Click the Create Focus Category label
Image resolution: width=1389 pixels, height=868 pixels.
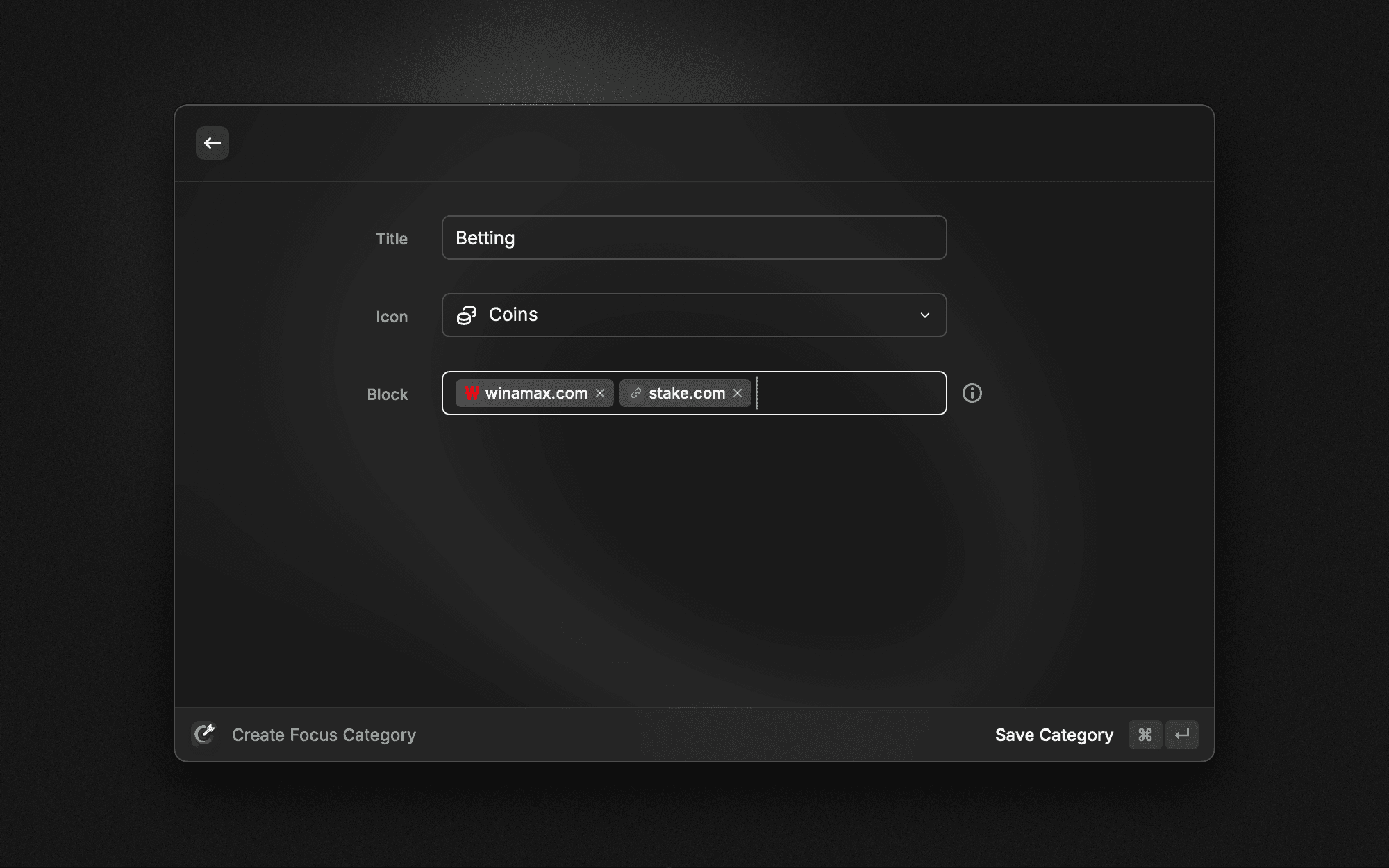point(324,735)
